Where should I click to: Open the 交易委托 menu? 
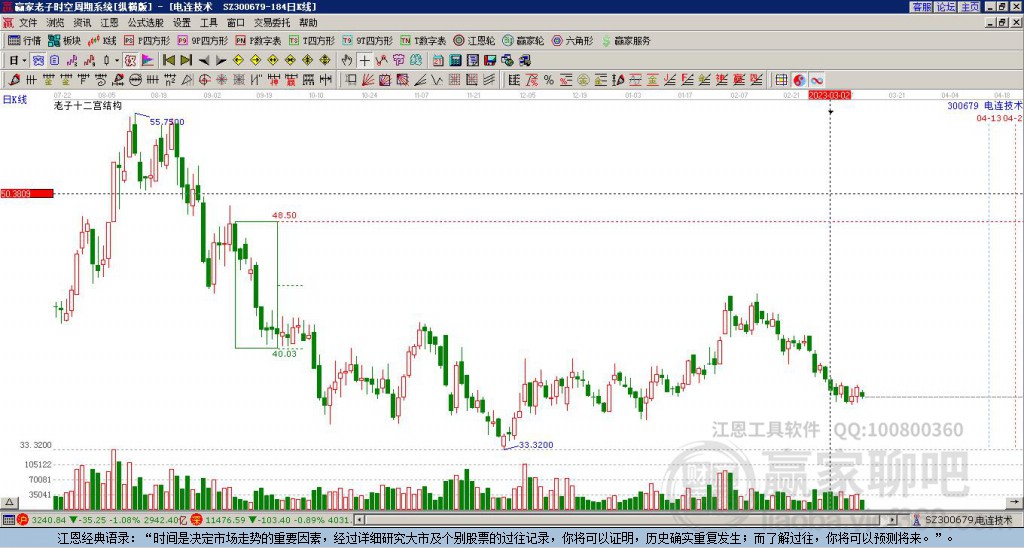272,23
